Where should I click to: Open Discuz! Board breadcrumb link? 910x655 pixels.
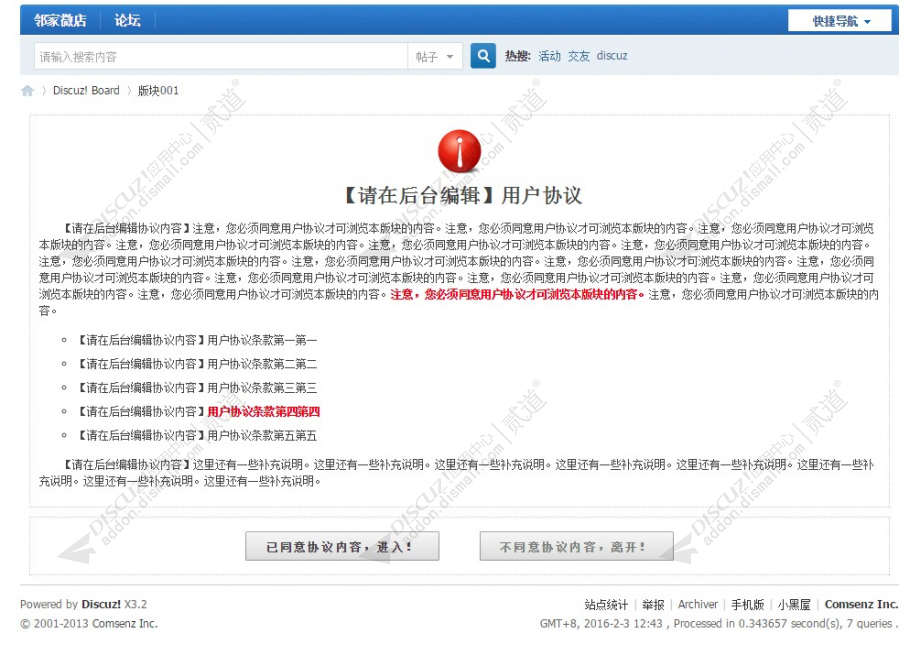[x=86, y=91]
